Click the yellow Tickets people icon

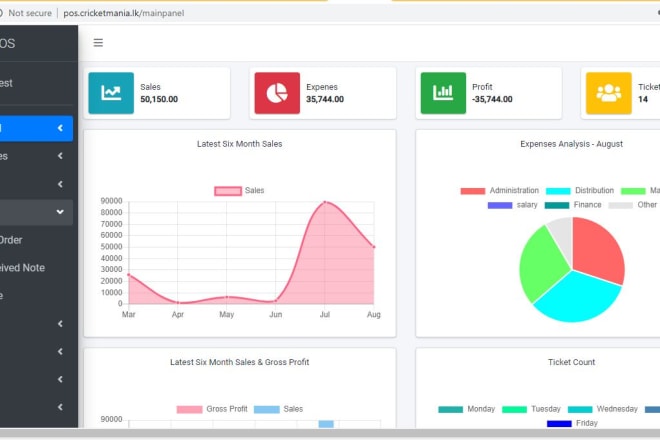click(x=609, y=93)
